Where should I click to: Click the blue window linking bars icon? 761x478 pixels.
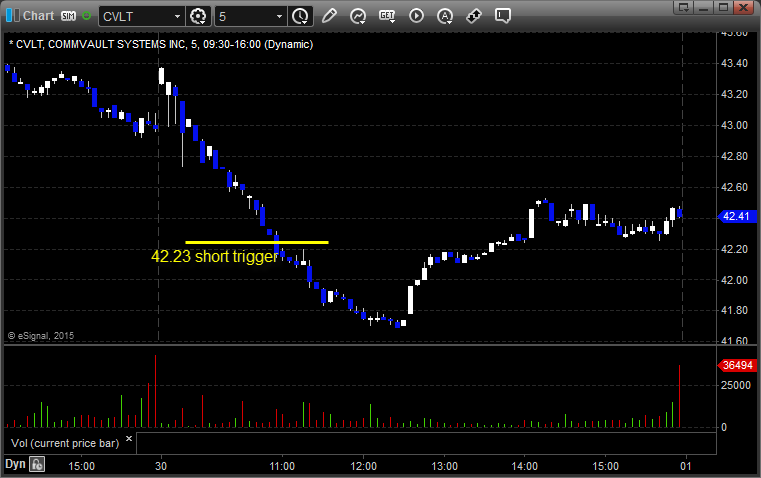point(13,16)
